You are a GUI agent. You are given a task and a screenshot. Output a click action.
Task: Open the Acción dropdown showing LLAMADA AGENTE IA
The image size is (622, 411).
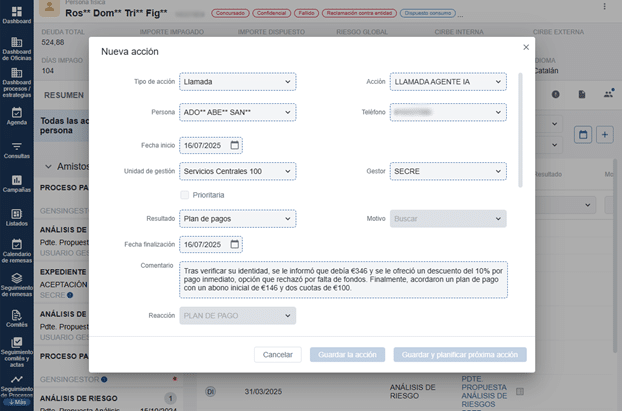448,82
